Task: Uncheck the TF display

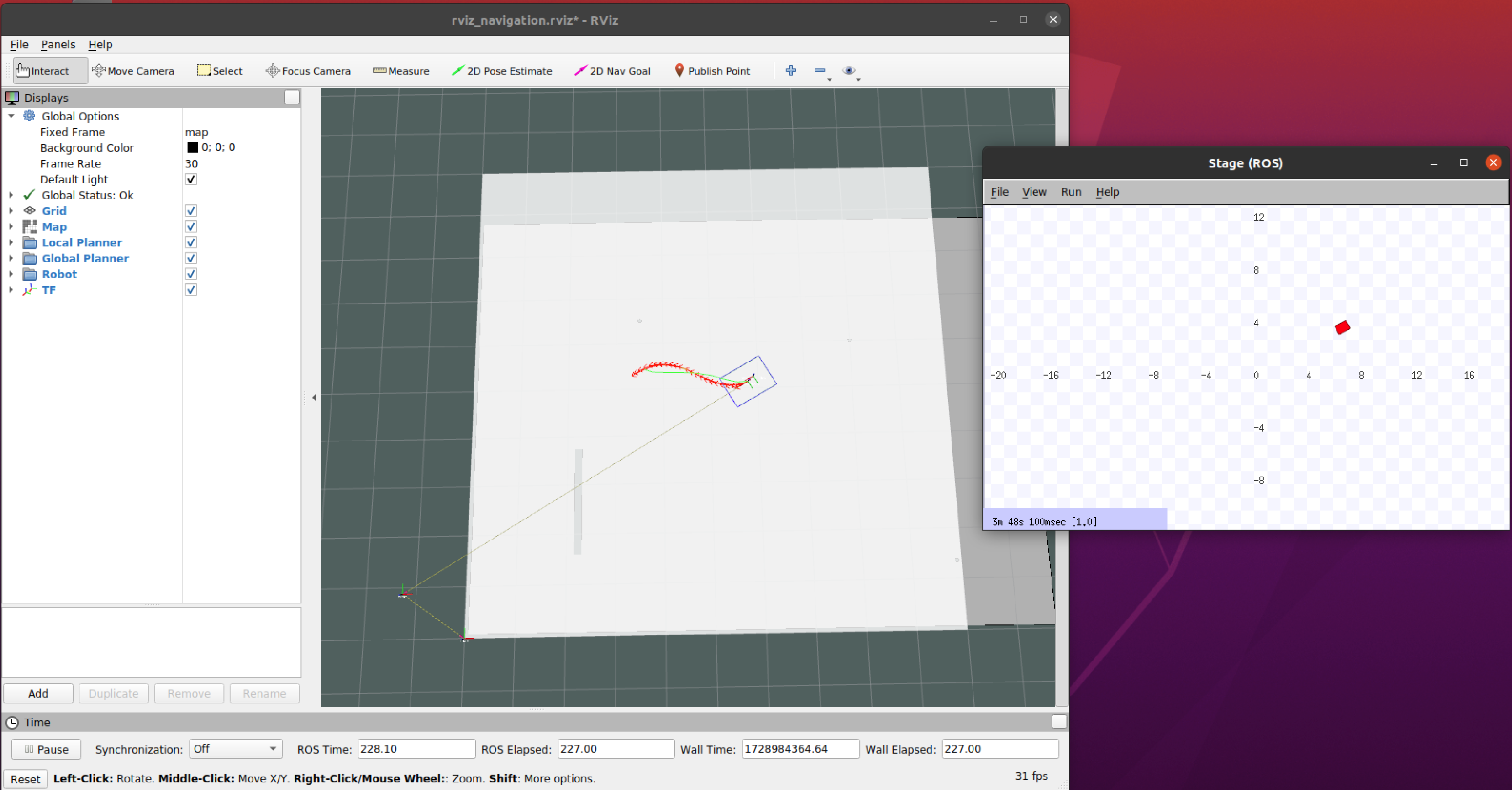Action: 191,290
